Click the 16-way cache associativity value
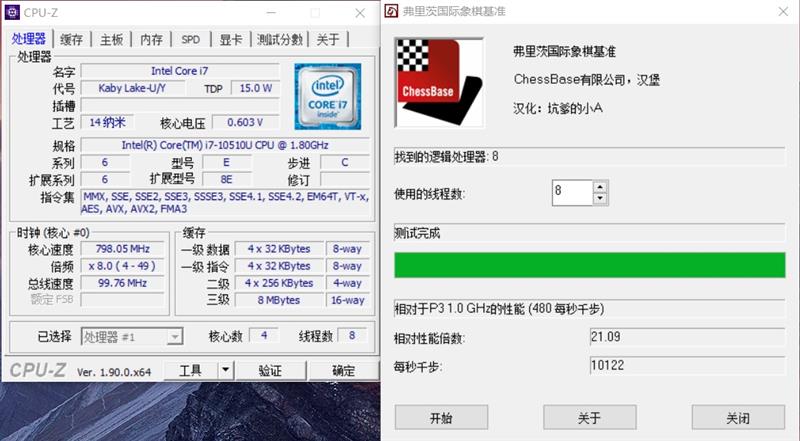 pyautogui.click(x=347, y=300)
